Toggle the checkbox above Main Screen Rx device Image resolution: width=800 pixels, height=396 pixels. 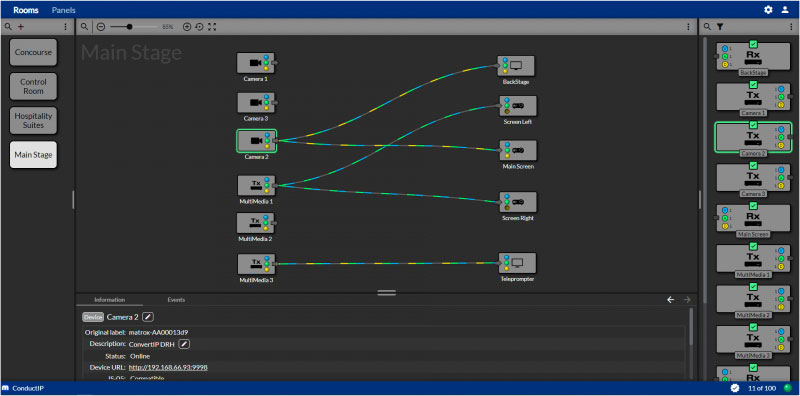[x=753, y=206]
